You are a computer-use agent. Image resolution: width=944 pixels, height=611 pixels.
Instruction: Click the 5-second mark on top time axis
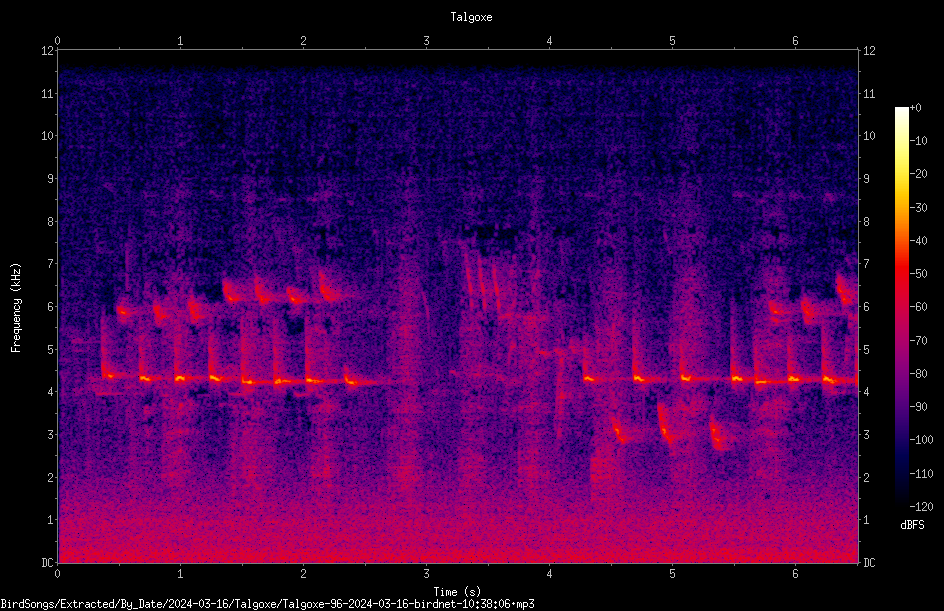[x=672, y=41]
